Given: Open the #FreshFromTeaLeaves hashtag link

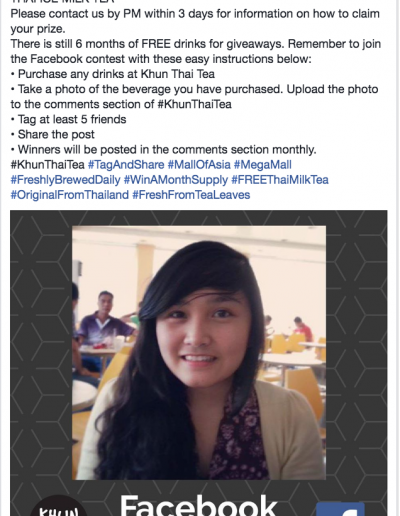Looking at the screenshot, I should pyautogui.click(x=191, y=195).
